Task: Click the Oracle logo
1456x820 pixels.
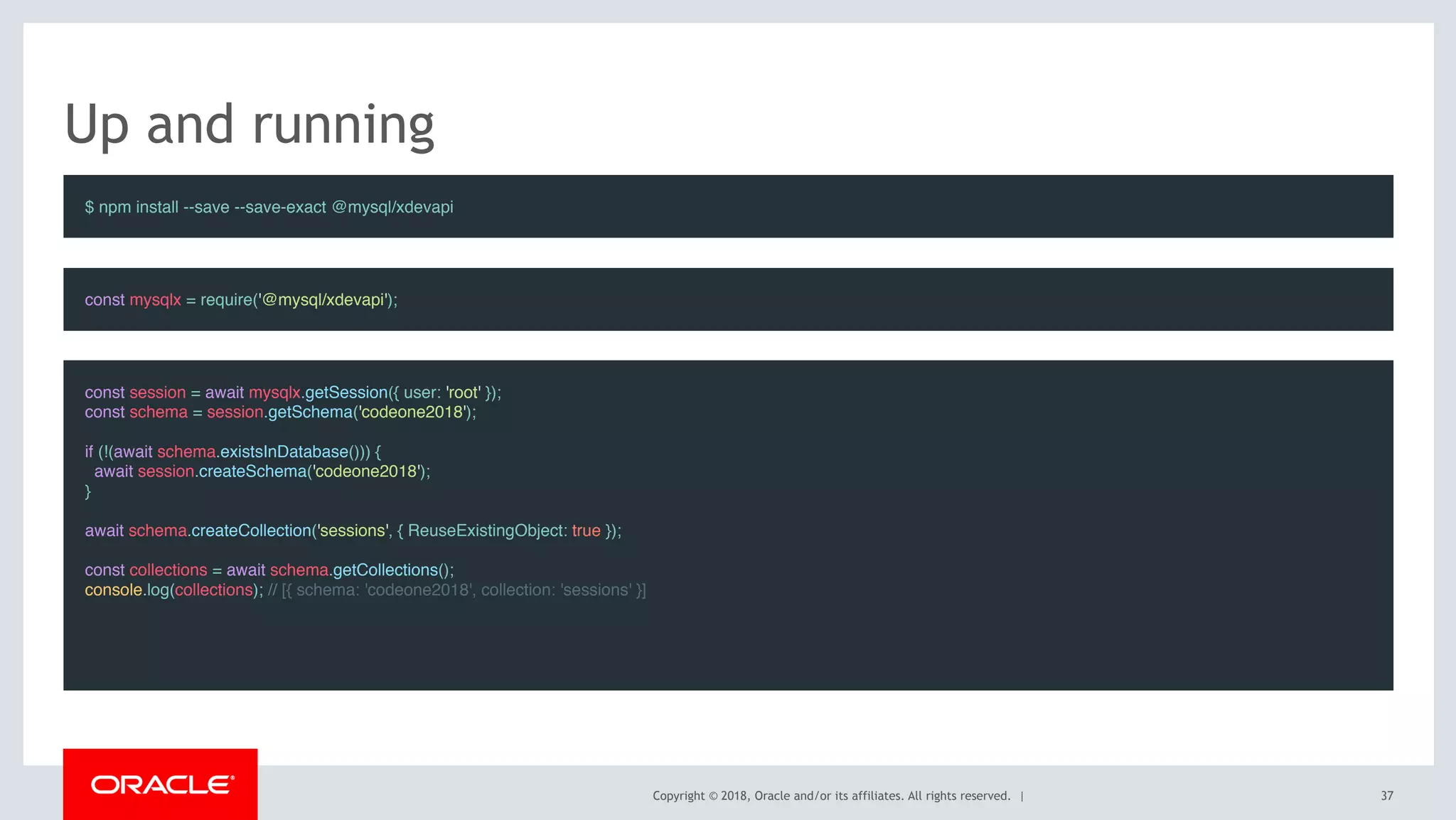Action: [x=161, y=784]
